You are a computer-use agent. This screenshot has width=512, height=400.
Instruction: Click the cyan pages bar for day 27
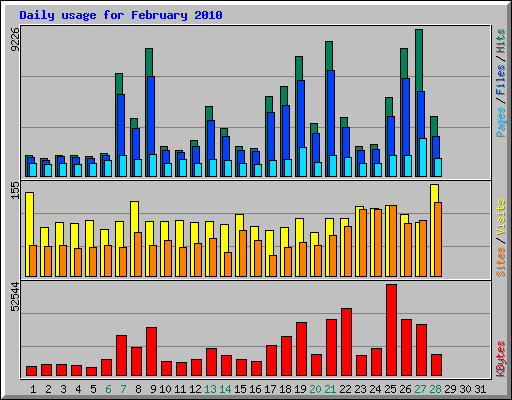[x=423, y=157]
